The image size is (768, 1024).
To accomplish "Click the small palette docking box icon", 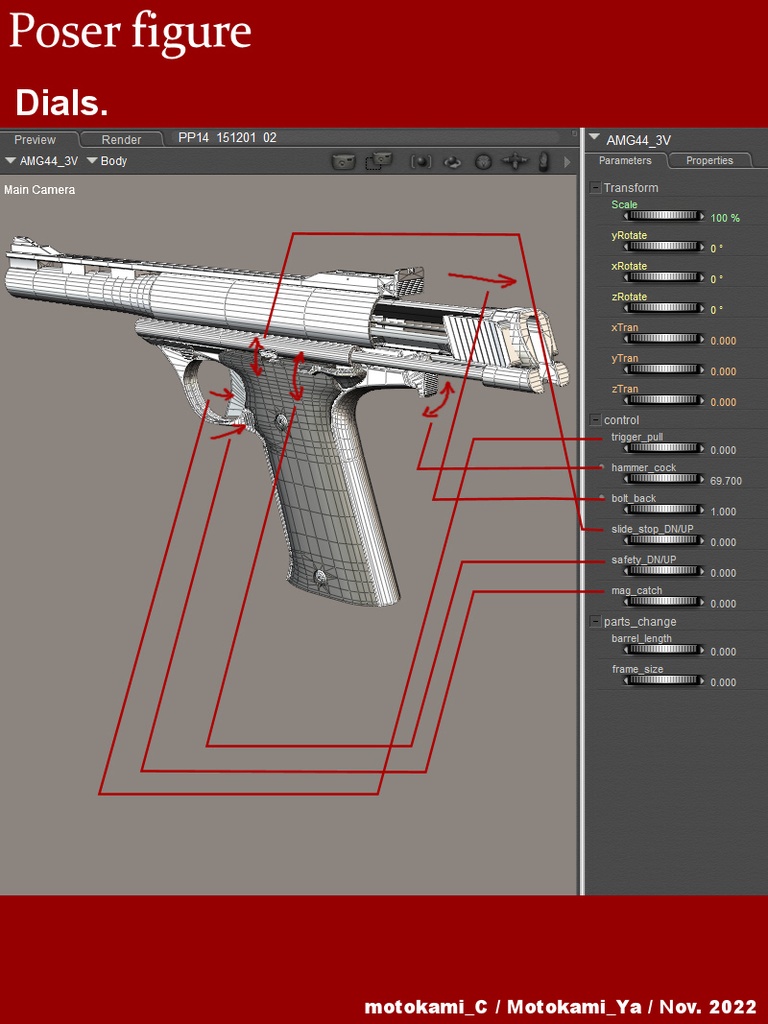I will pyautogui.click(x=574, y=133).
